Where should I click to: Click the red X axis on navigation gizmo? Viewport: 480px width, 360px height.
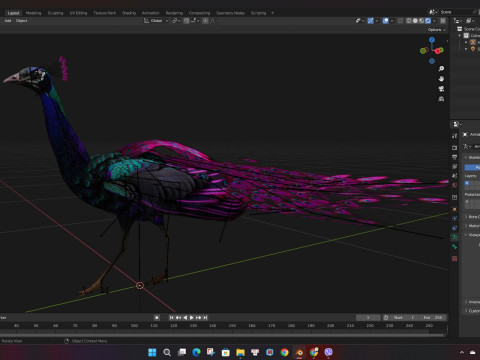point(438,51)
